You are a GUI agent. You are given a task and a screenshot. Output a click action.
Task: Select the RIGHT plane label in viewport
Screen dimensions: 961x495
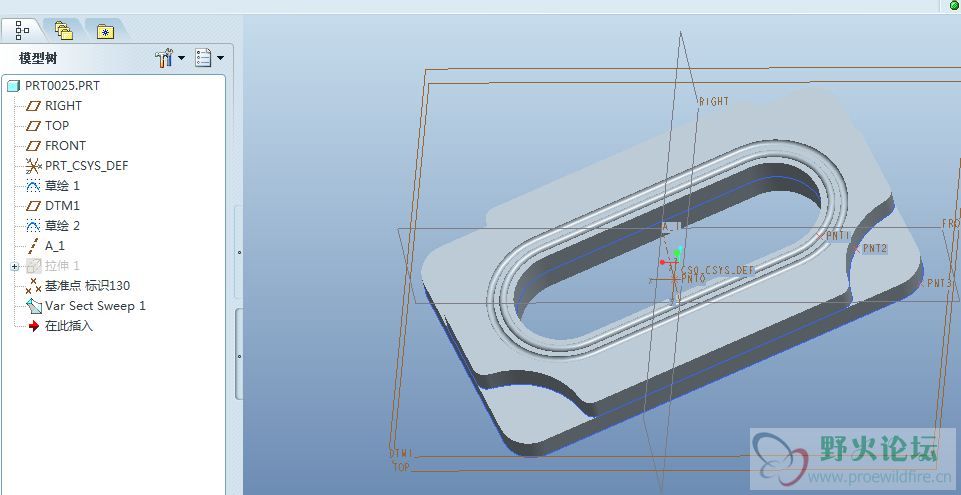point(714,102)
